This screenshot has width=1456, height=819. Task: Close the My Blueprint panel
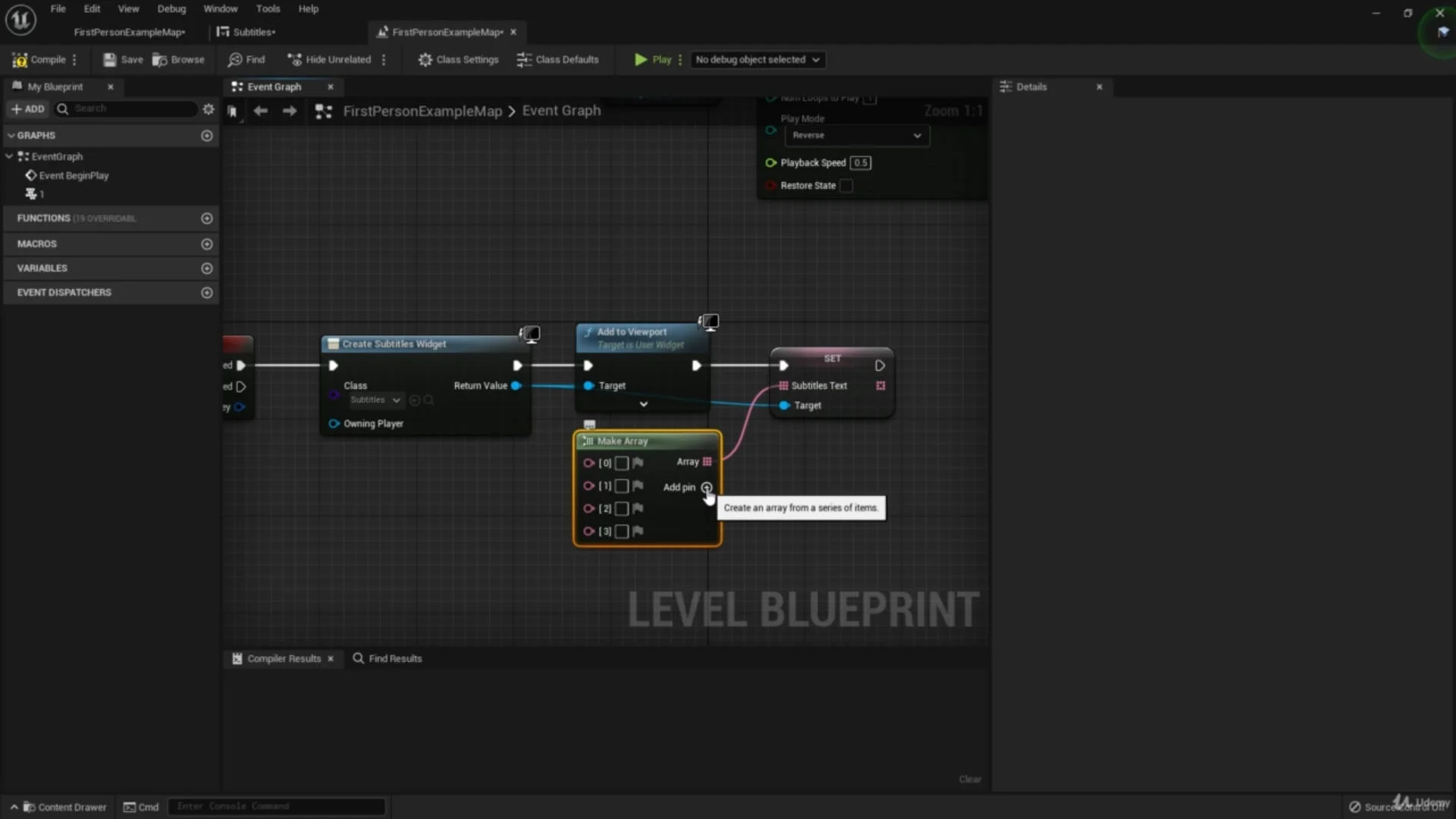[111, 87]
